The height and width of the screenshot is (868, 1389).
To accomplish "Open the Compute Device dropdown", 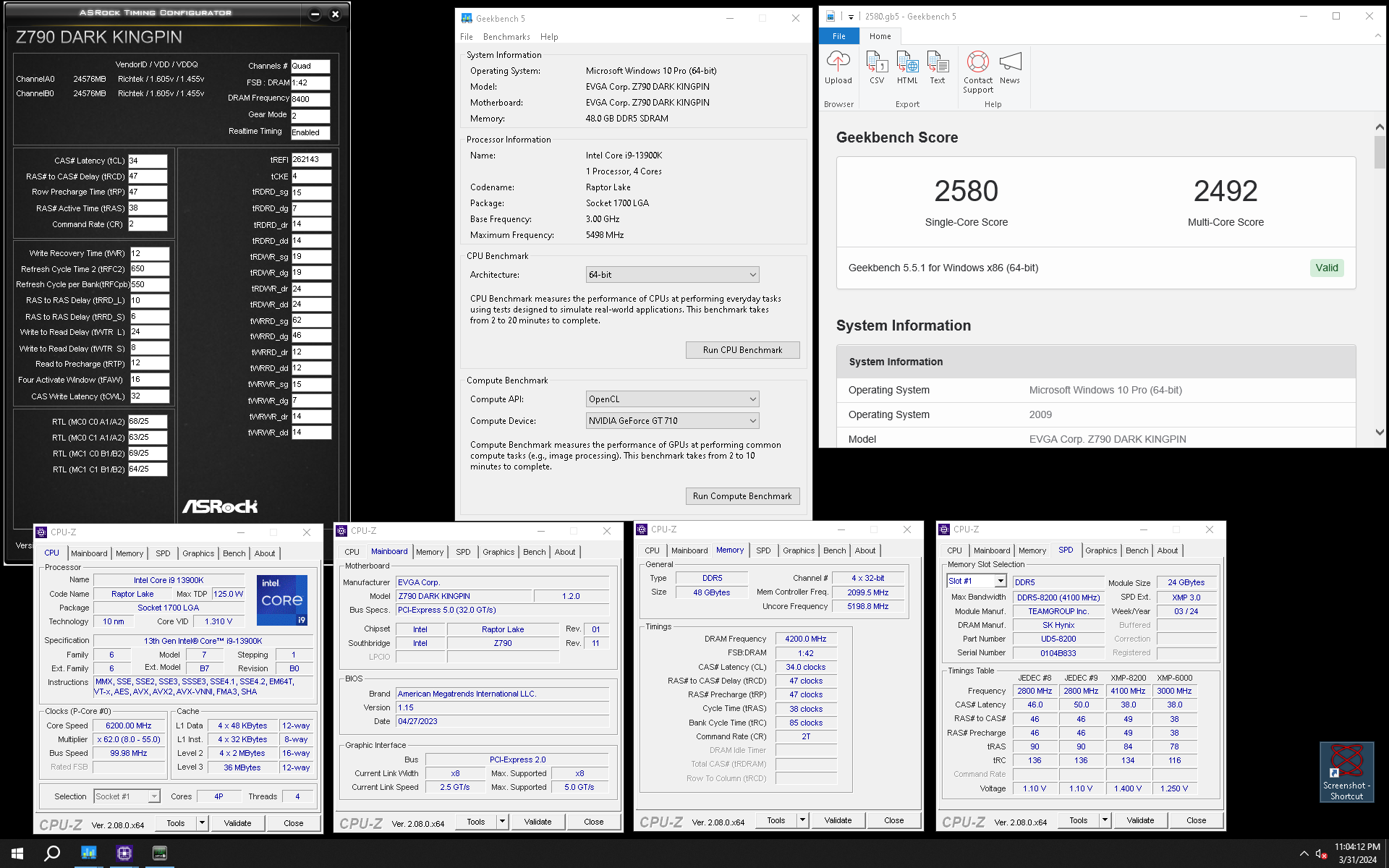I will 672,421.
